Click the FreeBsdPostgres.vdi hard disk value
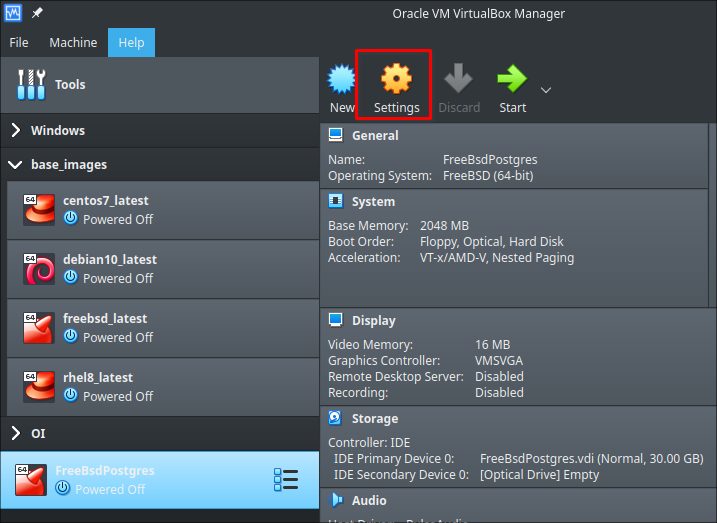This screenshot has width=717, height=523. (592, 459)
